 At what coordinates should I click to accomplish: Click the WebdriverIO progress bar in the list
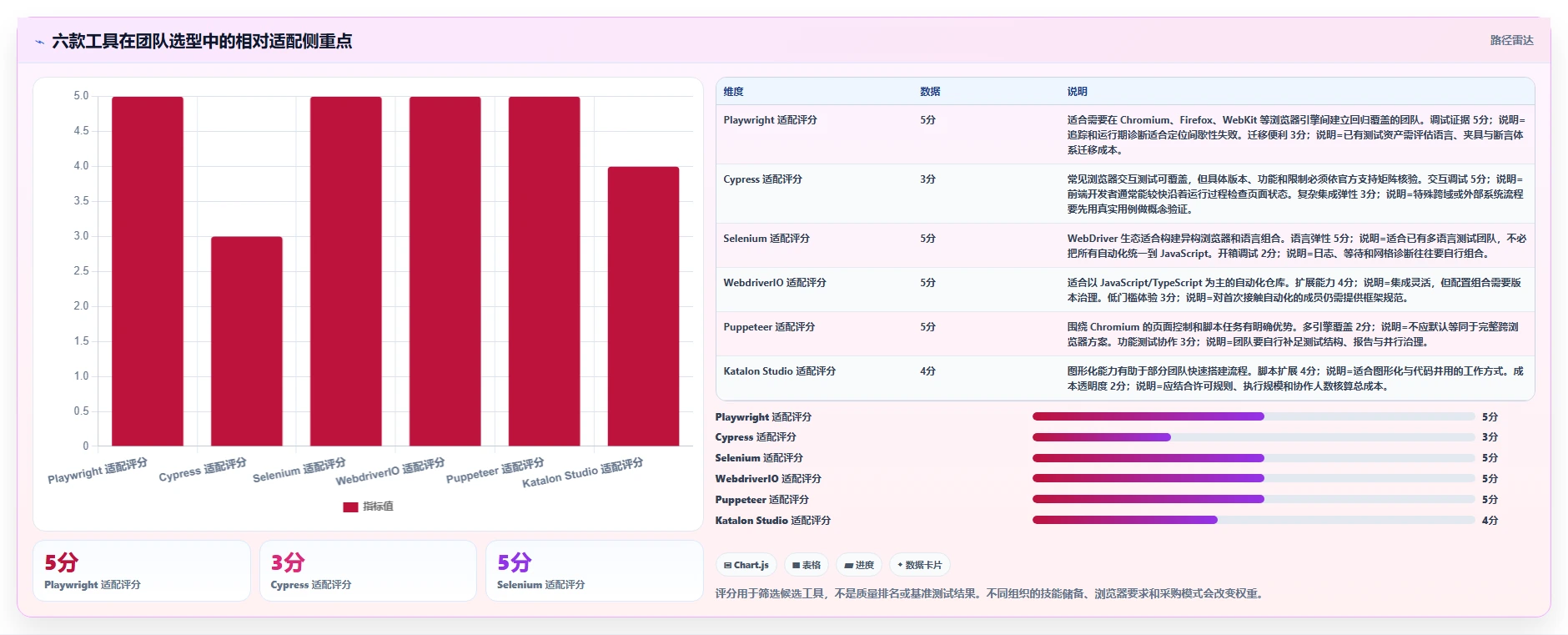tap(1254, 478)
